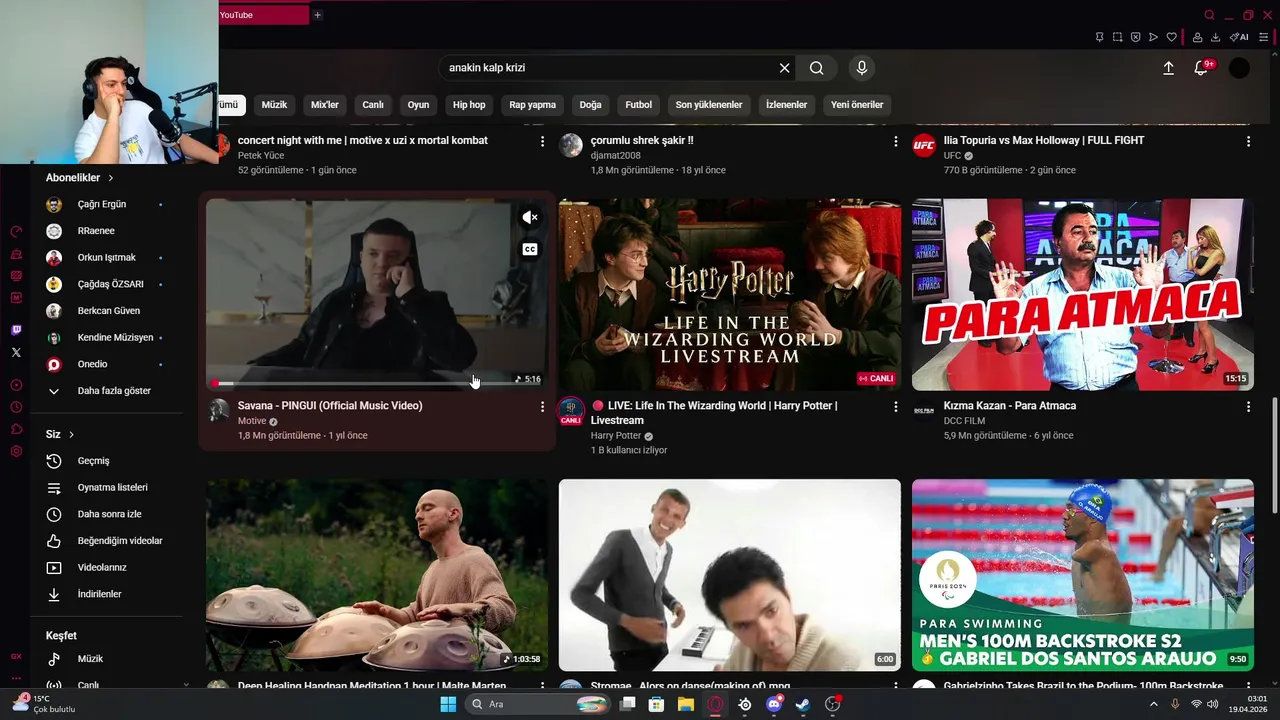This screenshot has width=1280, height=720.
Task: Open a new tab with plus
Action: tap(317, 15)
